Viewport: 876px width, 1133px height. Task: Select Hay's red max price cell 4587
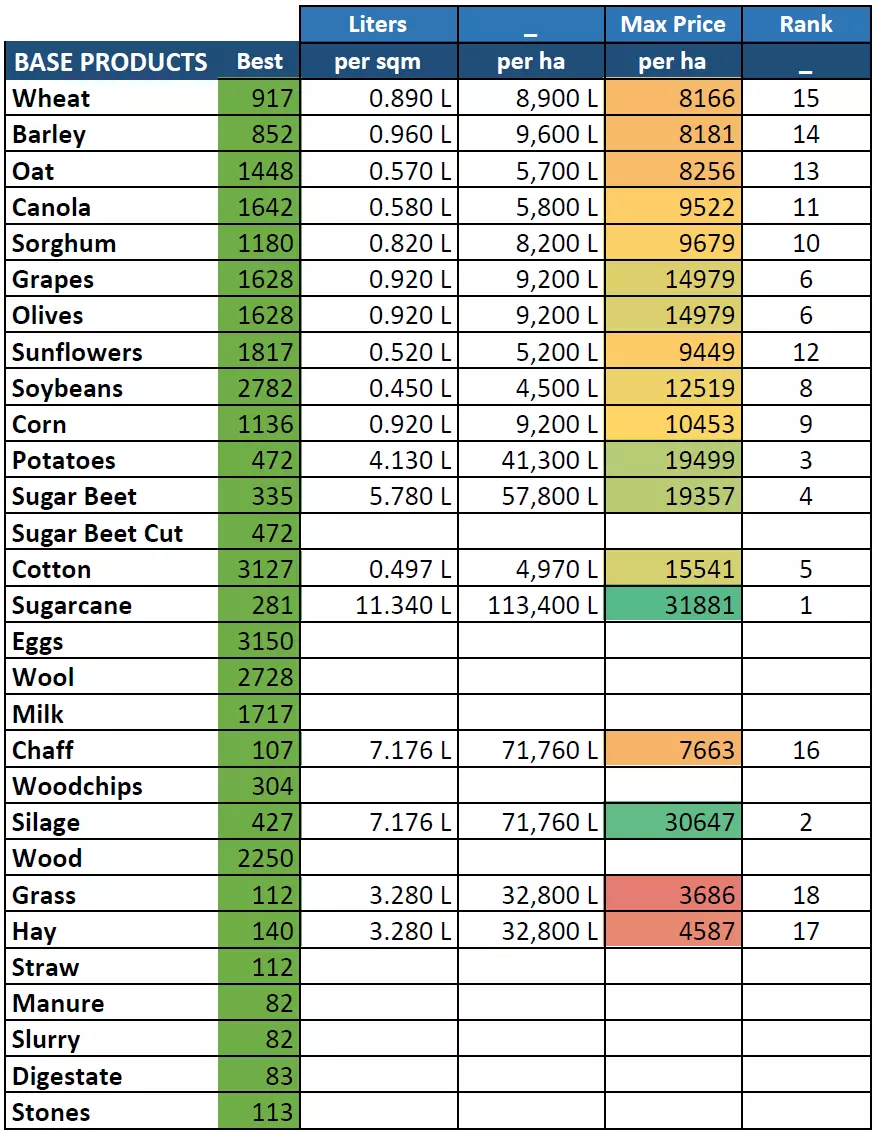pyautogui.click(x=673, y=932)
